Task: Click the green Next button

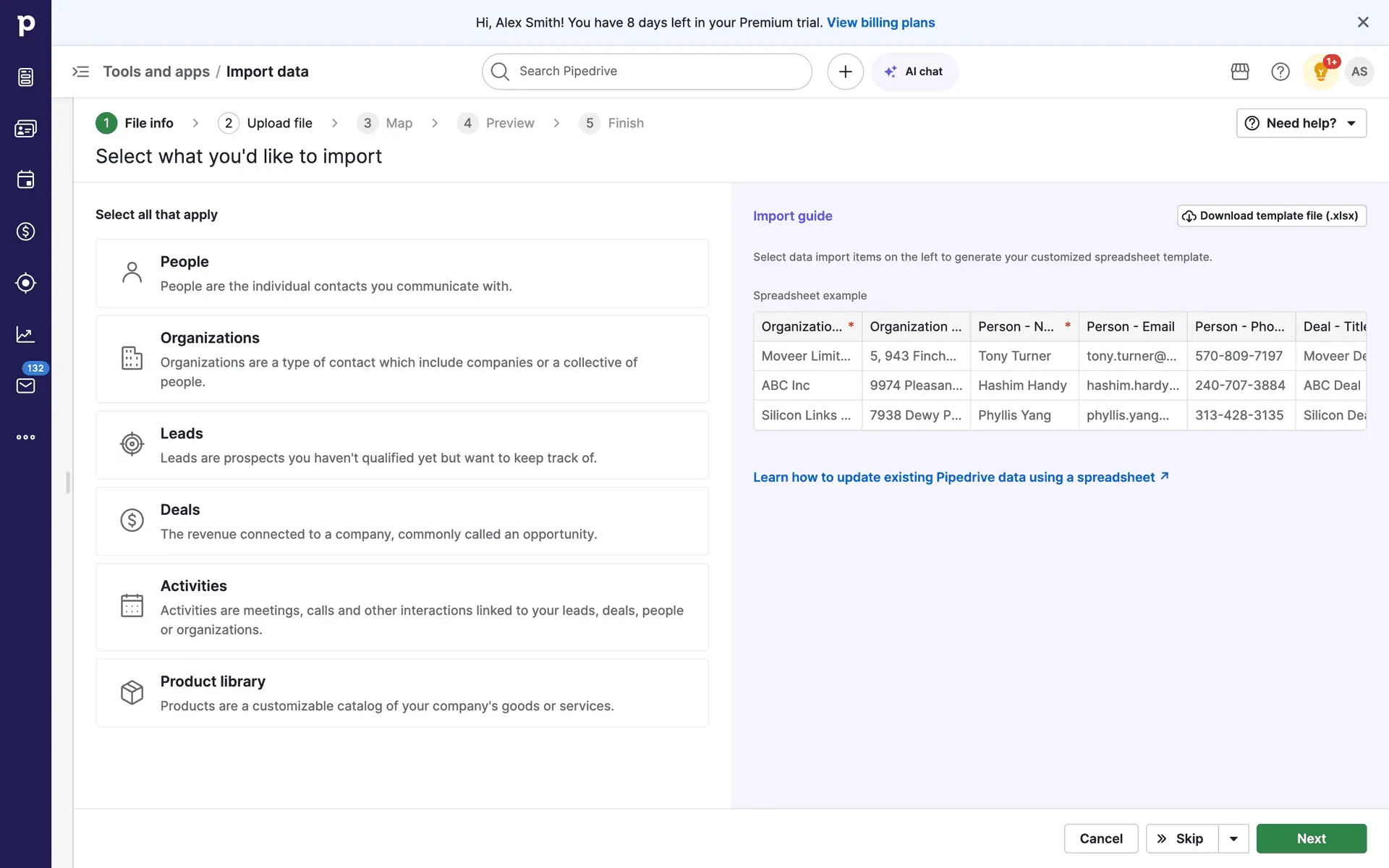Action: click(x=1311, y=838)
